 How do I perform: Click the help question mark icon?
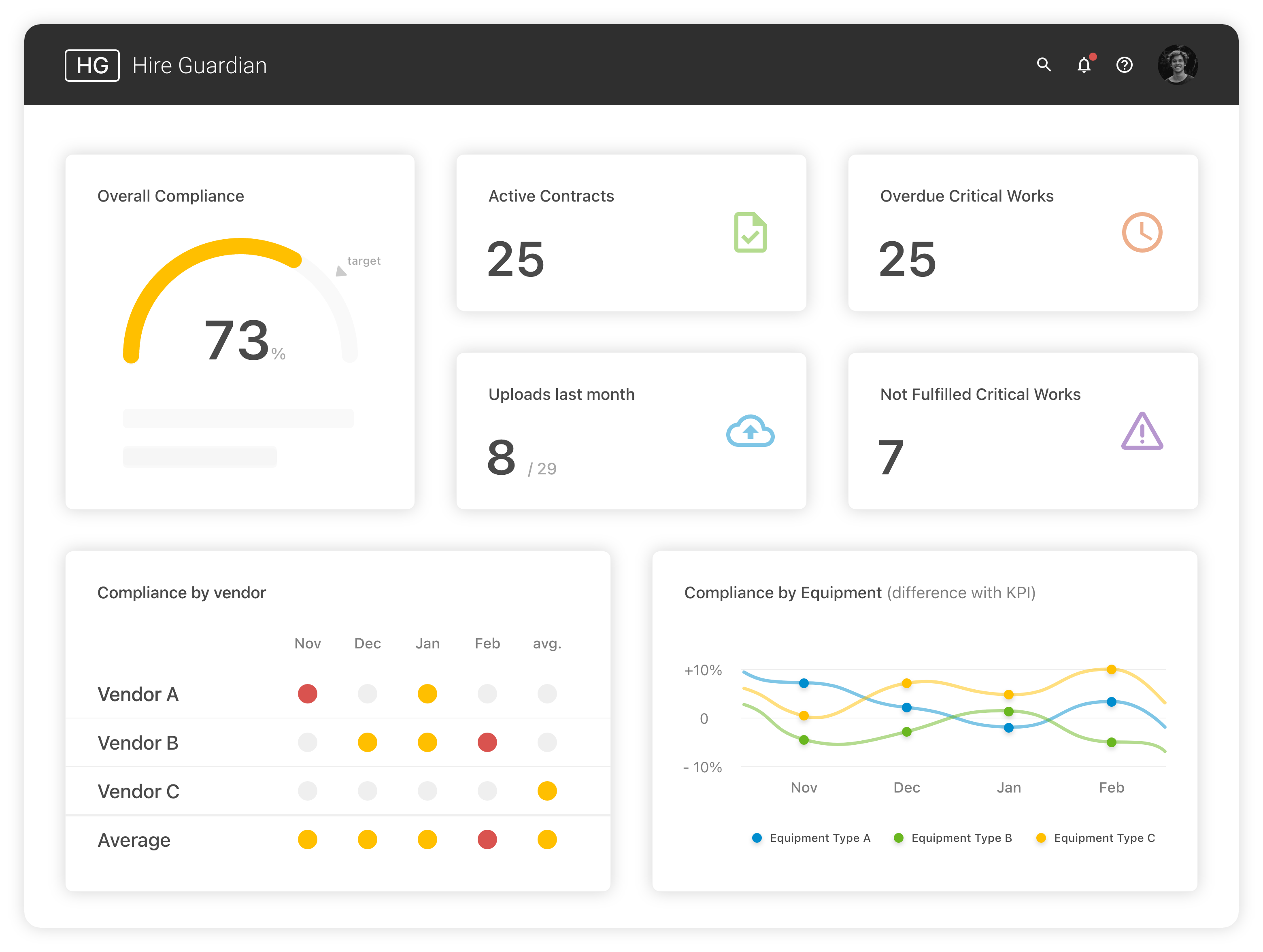(1124, 64)
